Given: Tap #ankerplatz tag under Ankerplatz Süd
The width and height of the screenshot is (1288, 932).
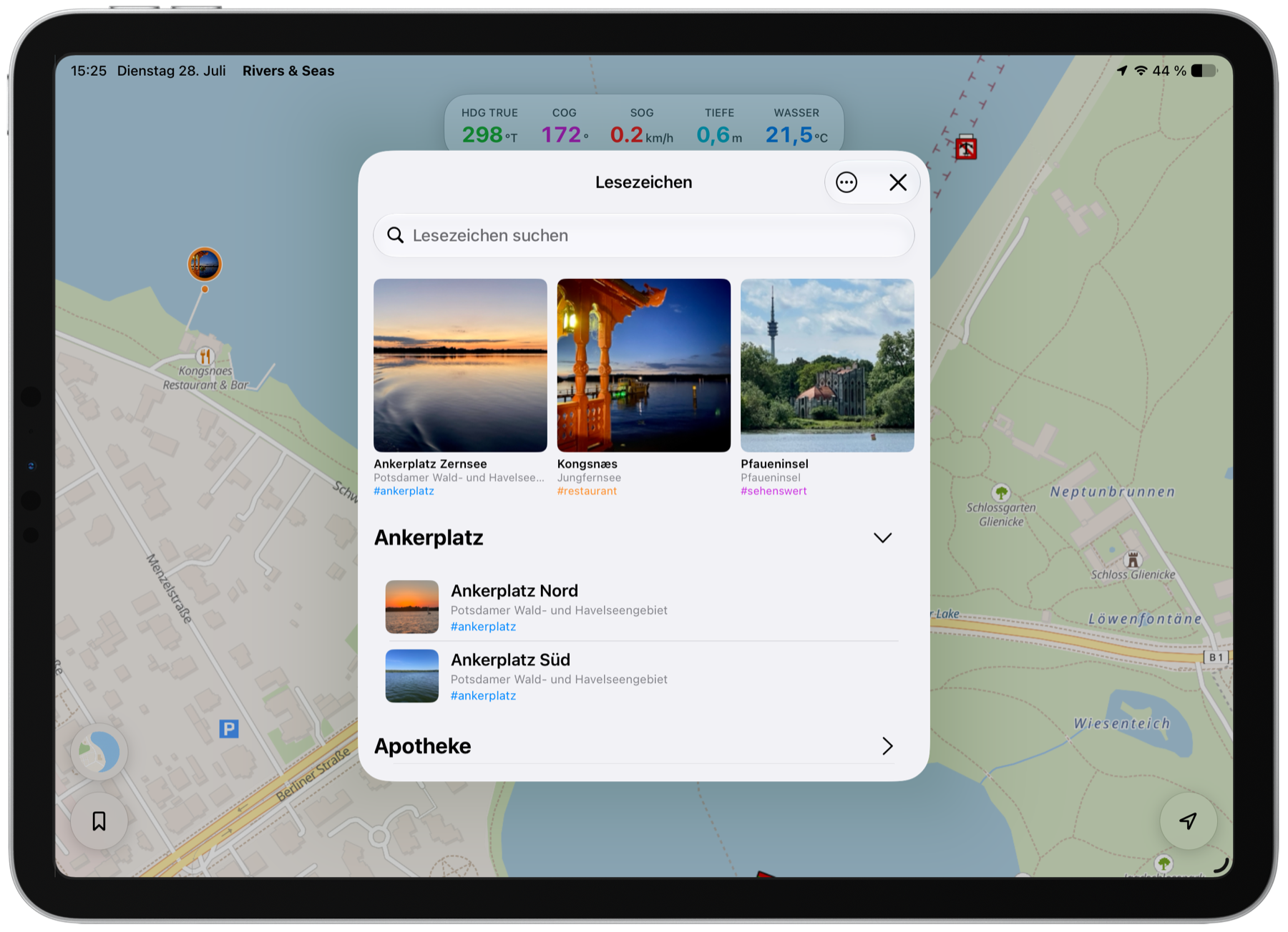Looking at the screenshot, I should [483, 696].
